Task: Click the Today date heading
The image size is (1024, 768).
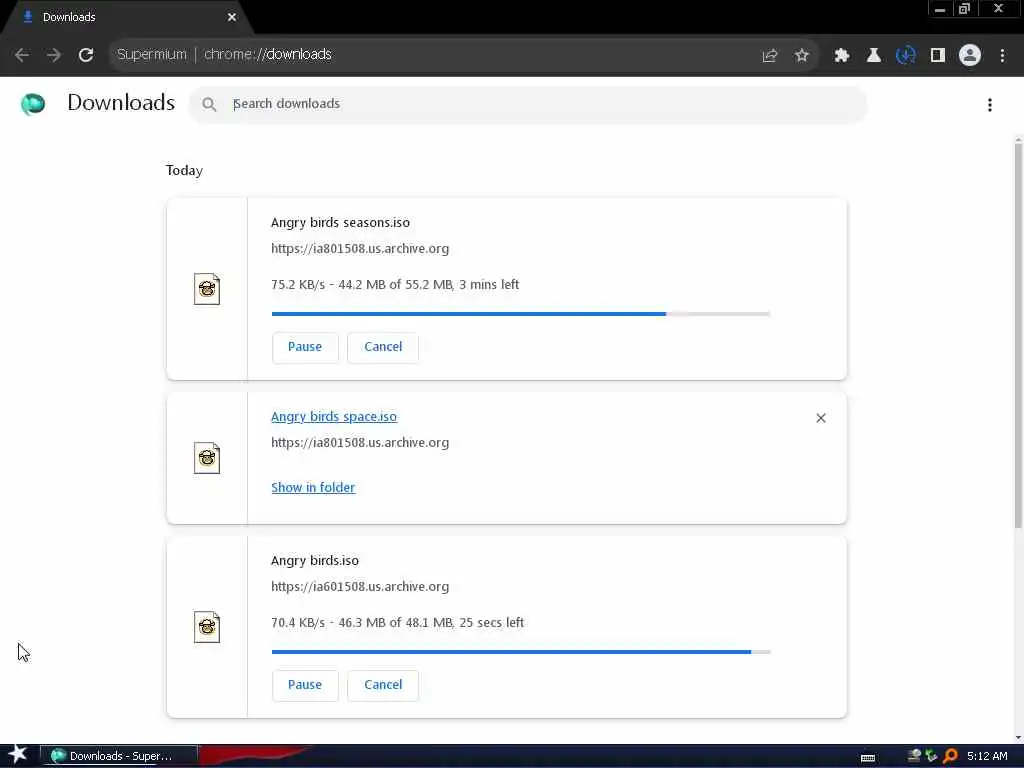Action: 184,170
